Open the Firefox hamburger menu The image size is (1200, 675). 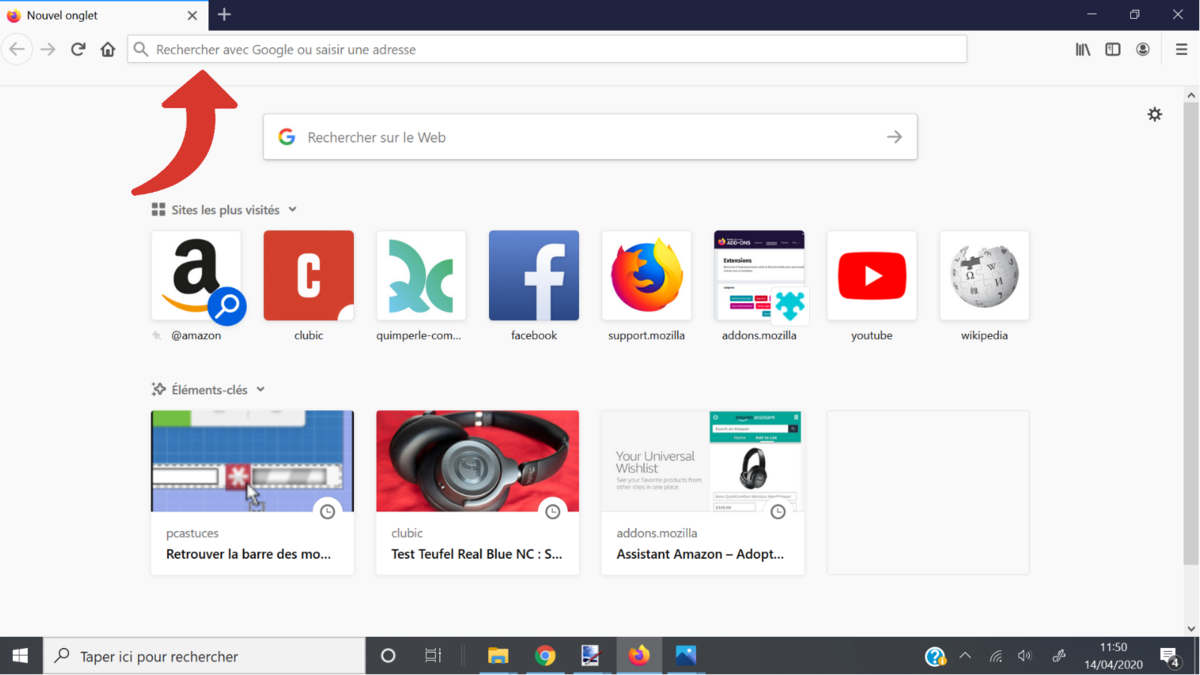click(1181, 49)
